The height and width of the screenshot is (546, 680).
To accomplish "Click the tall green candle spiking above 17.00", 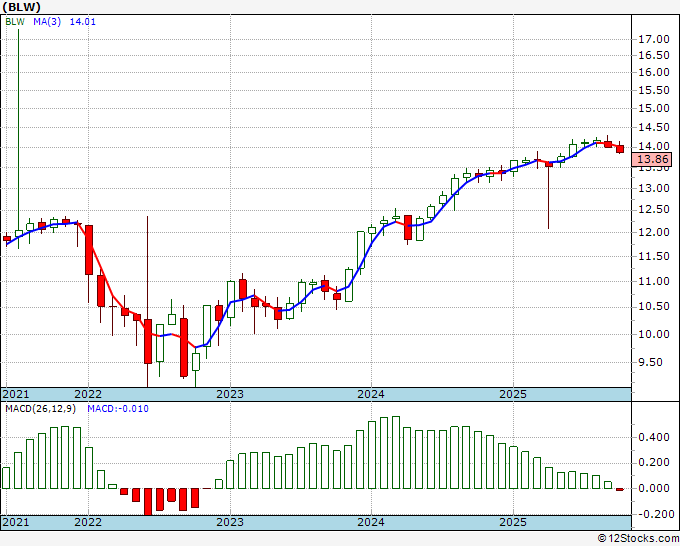I will tap(19, 139).
